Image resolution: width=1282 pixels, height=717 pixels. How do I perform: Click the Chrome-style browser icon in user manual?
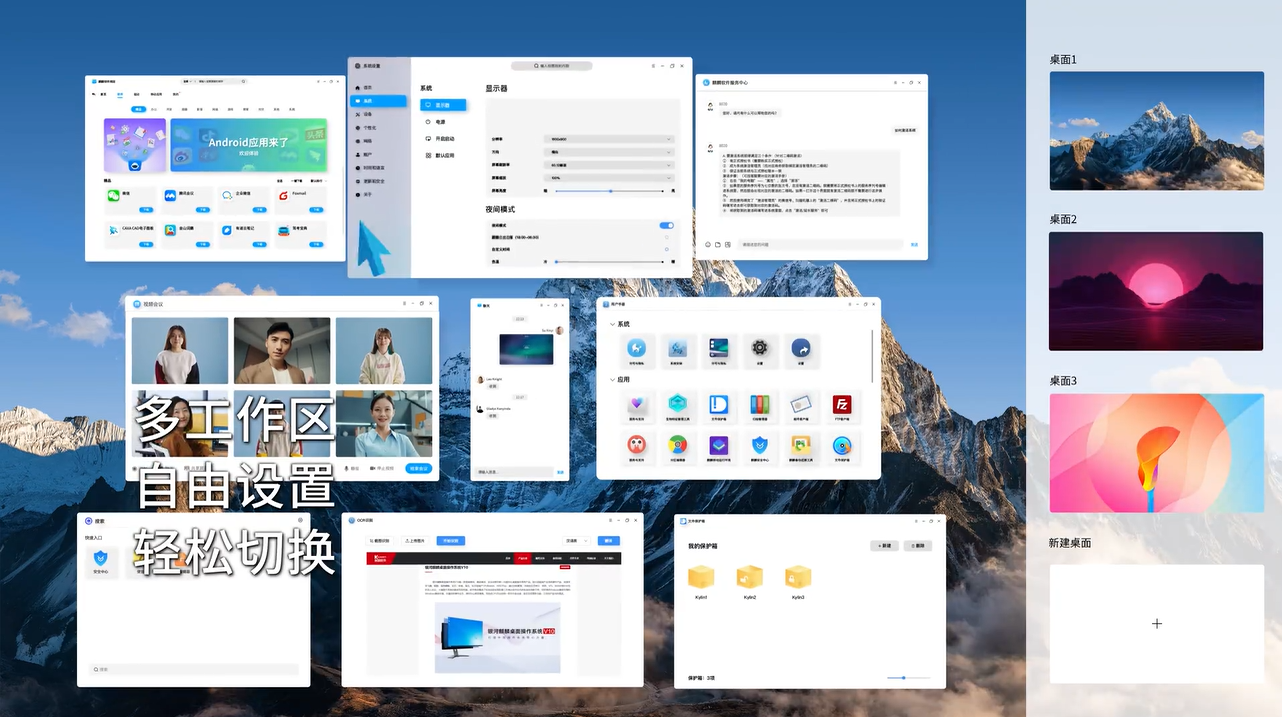678,445
